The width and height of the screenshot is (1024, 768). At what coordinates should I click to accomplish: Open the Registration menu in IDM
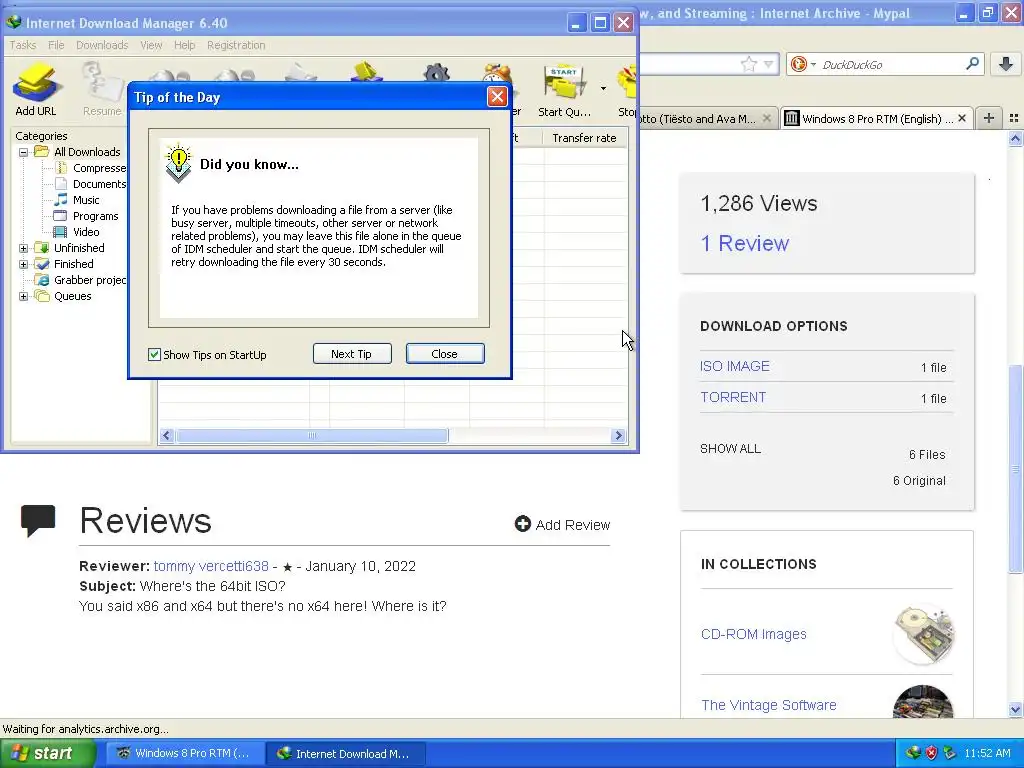click(x=236, y=45)
